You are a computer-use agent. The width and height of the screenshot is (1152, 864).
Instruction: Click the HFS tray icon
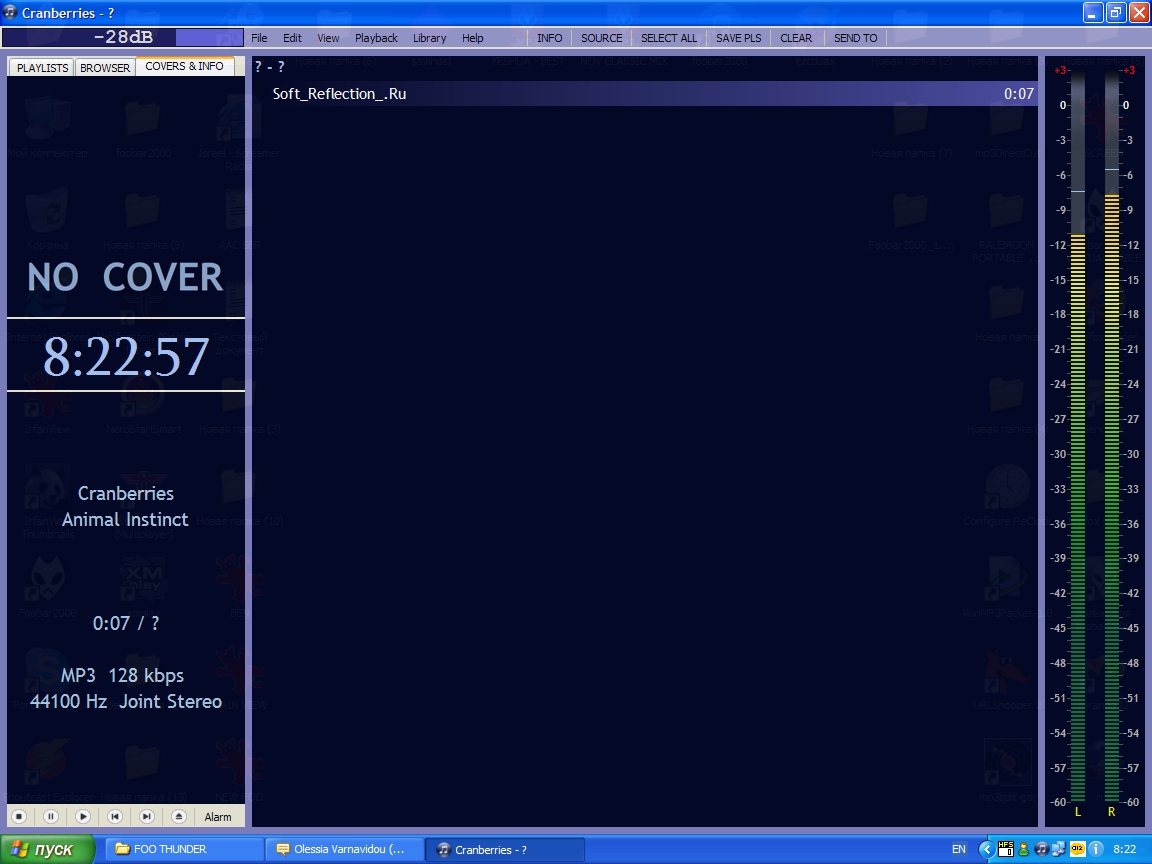coord(1006,849)
